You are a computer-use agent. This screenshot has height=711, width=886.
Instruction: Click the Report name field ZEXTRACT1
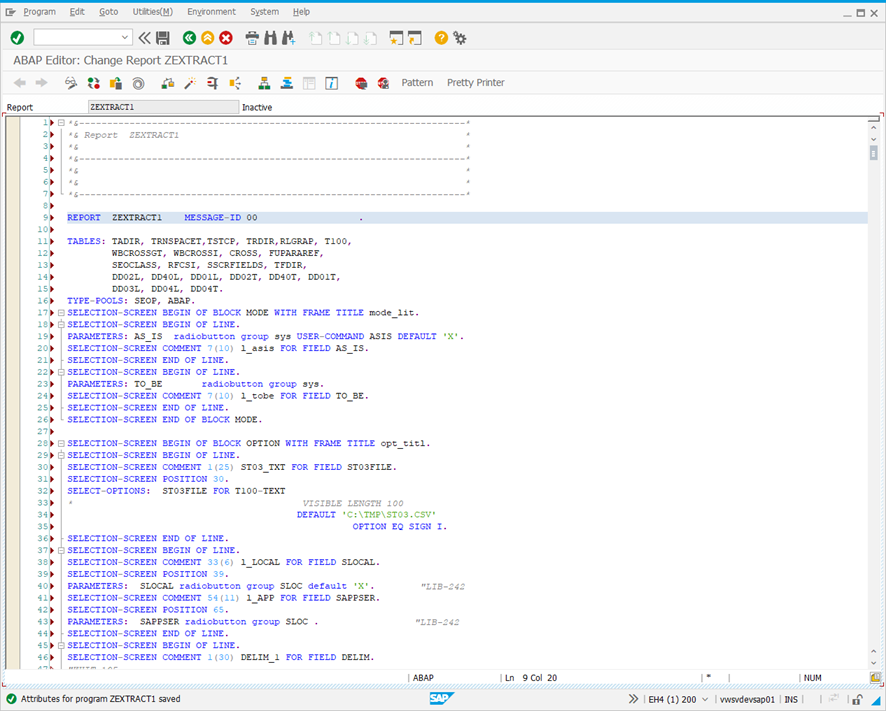coord(163,107)
